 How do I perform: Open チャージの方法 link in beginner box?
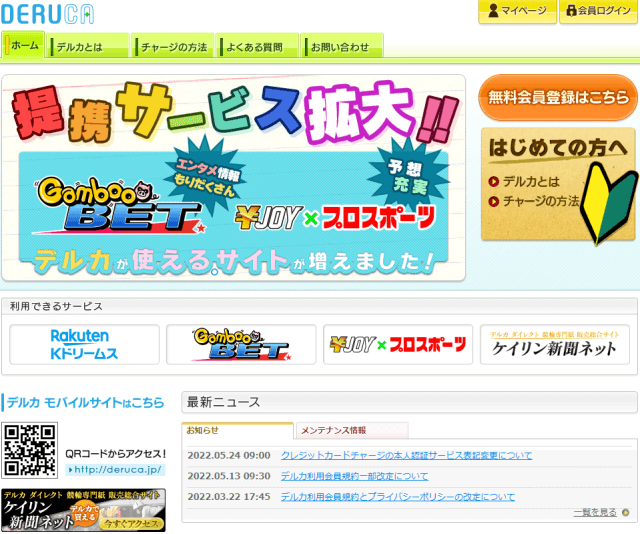tap(534, 201)
